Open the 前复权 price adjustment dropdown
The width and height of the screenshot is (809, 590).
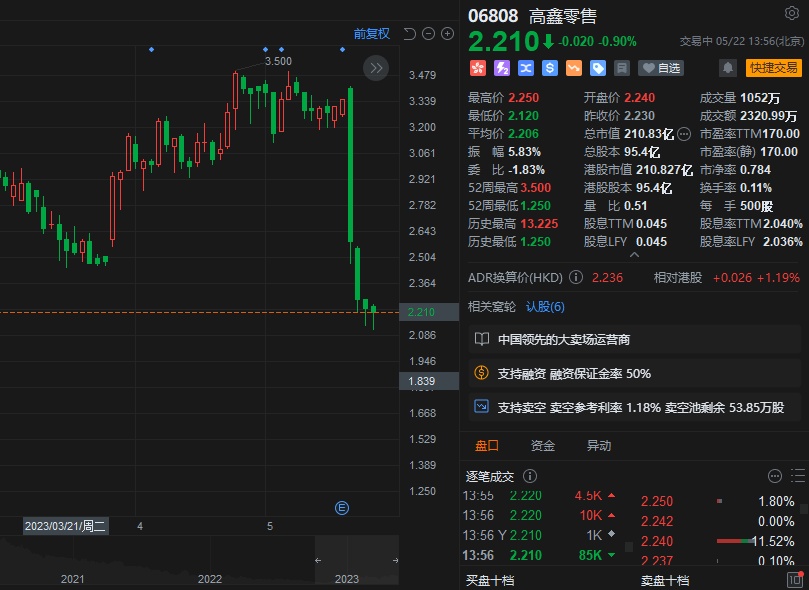coord(371,34)
